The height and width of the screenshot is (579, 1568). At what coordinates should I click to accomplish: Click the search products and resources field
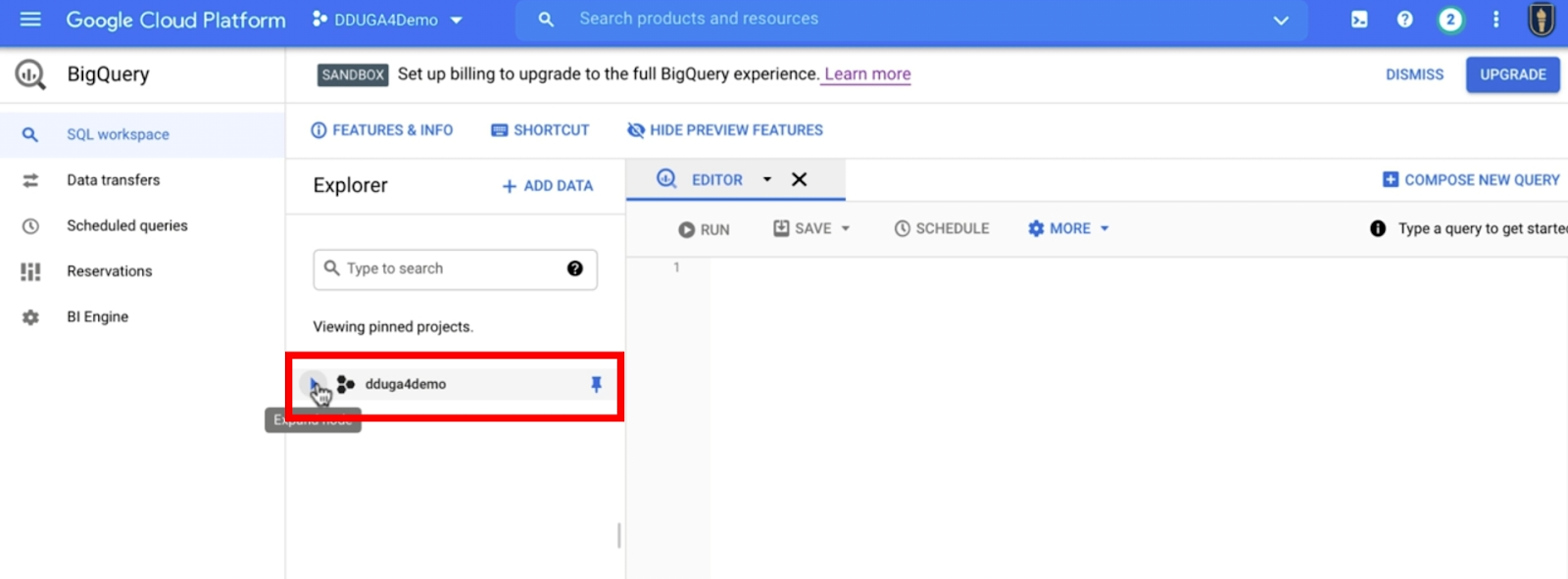coord(911,20)
